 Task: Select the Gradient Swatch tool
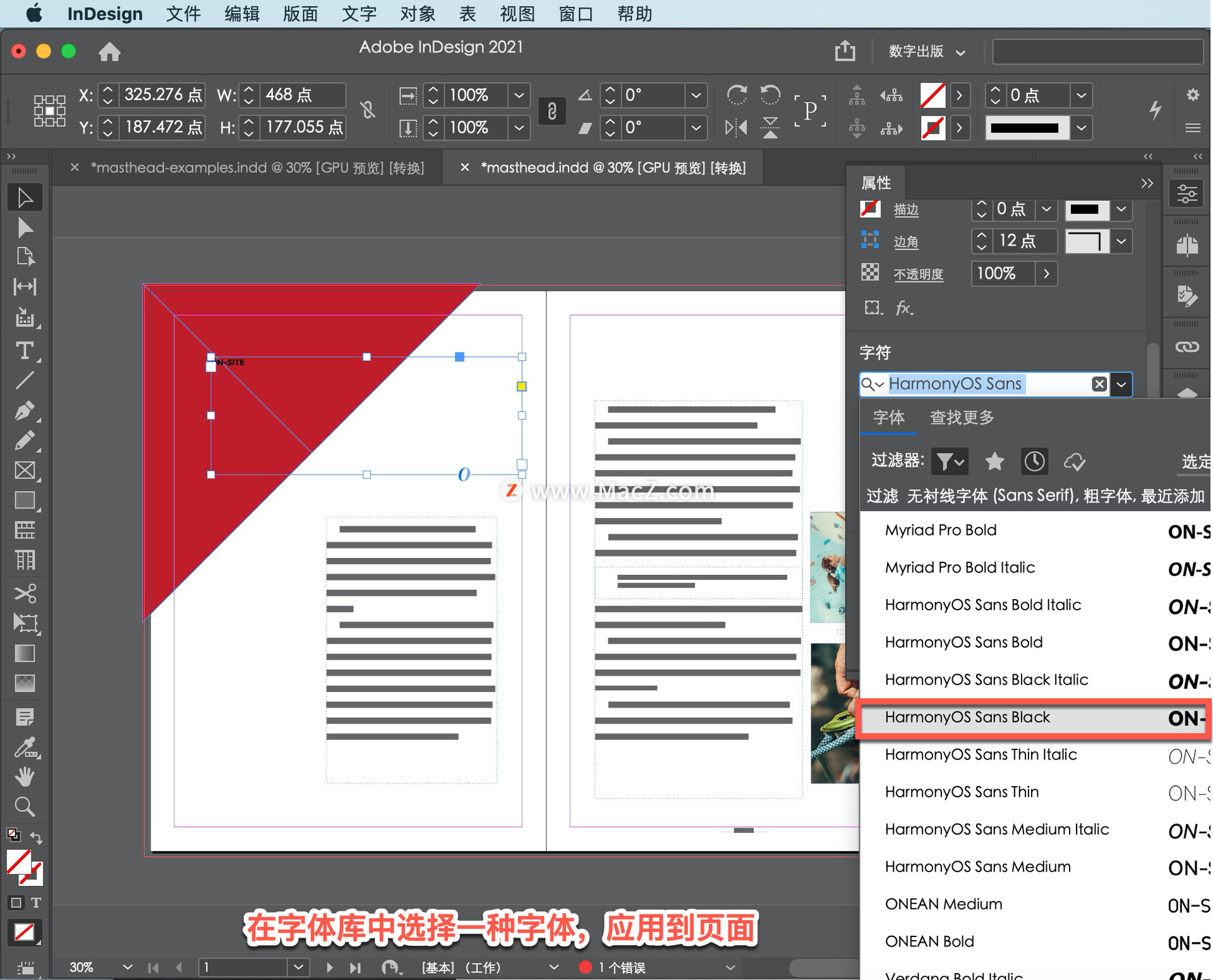click(x=25, y=653)
